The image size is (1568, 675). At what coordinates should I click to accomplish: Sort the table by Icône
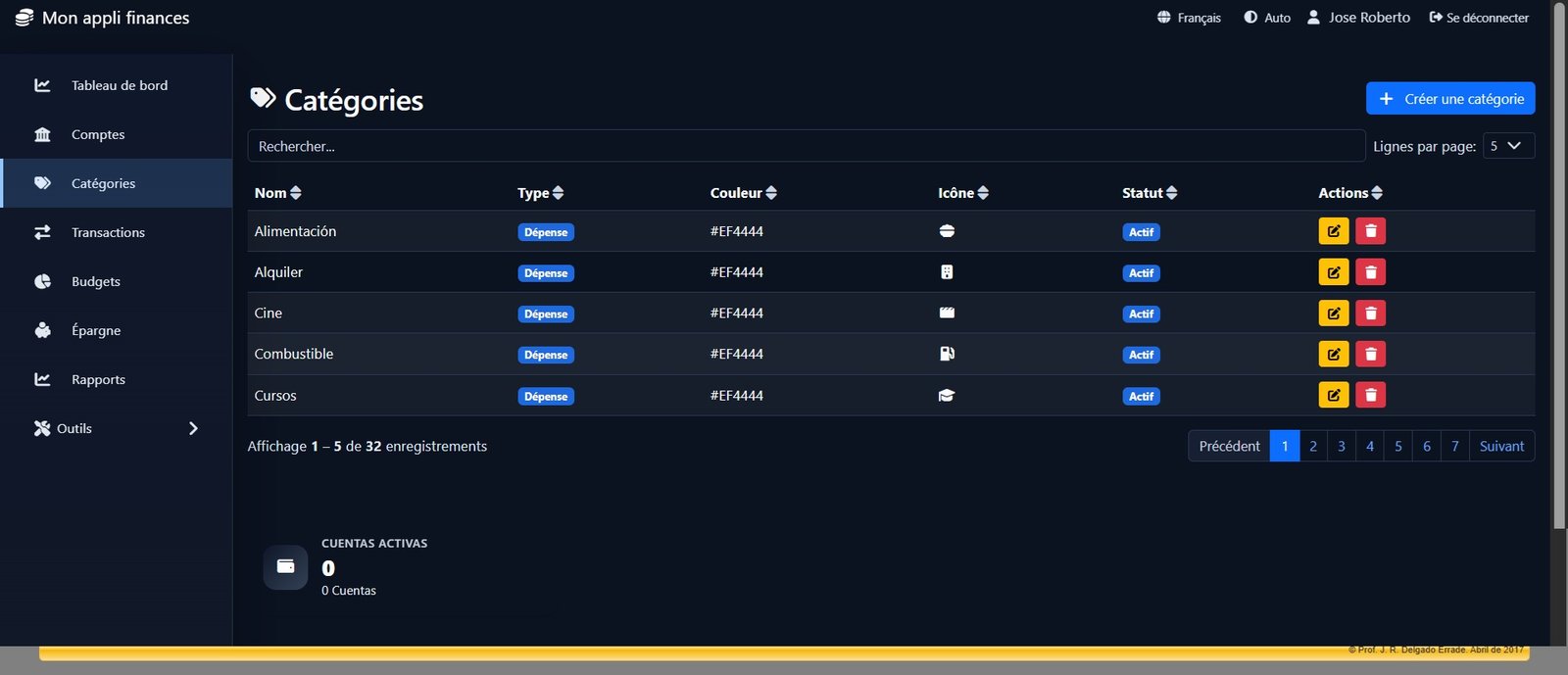pos(962,193)
